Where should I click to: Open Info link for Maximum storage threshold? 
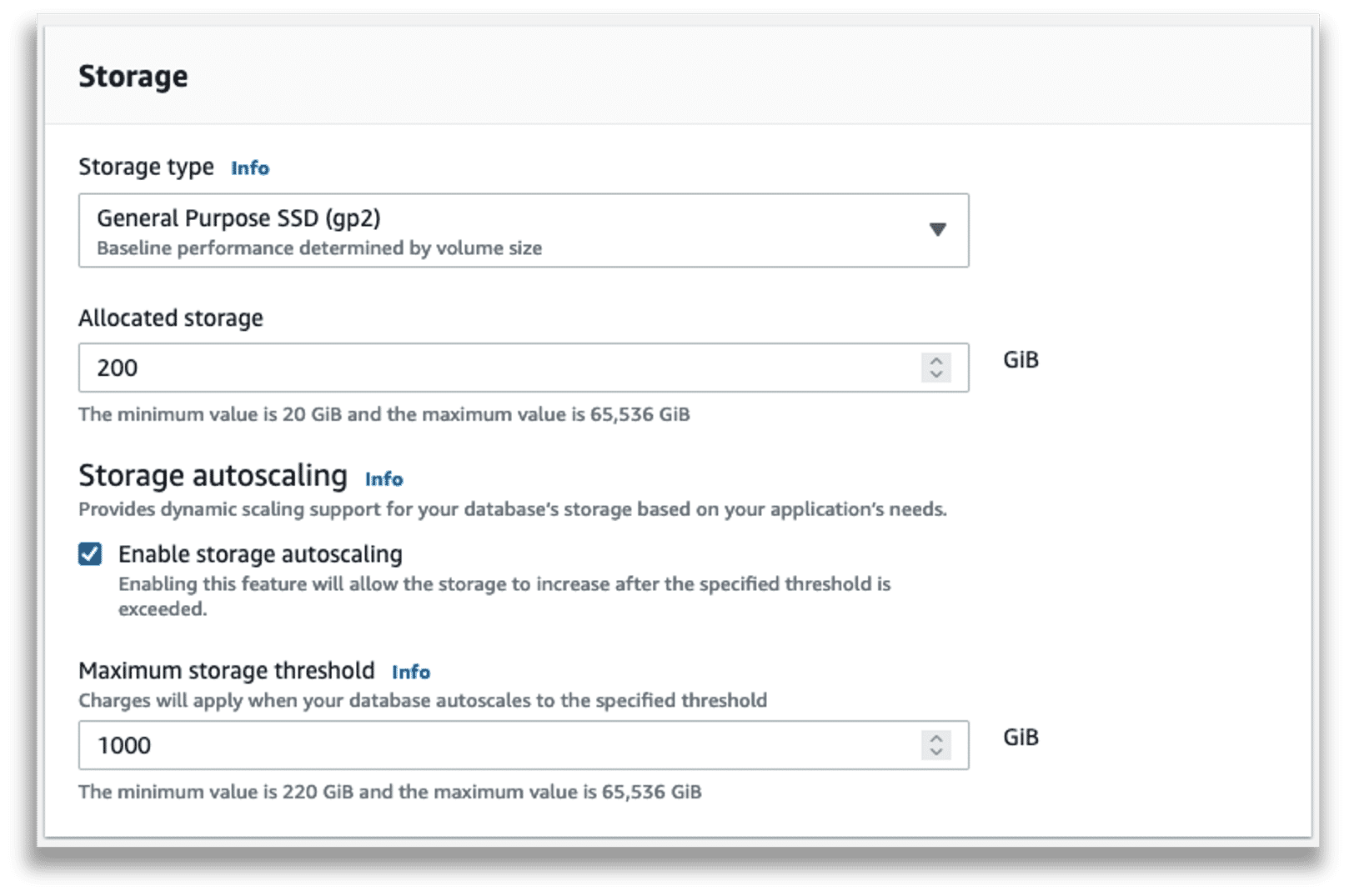(411, 672)
